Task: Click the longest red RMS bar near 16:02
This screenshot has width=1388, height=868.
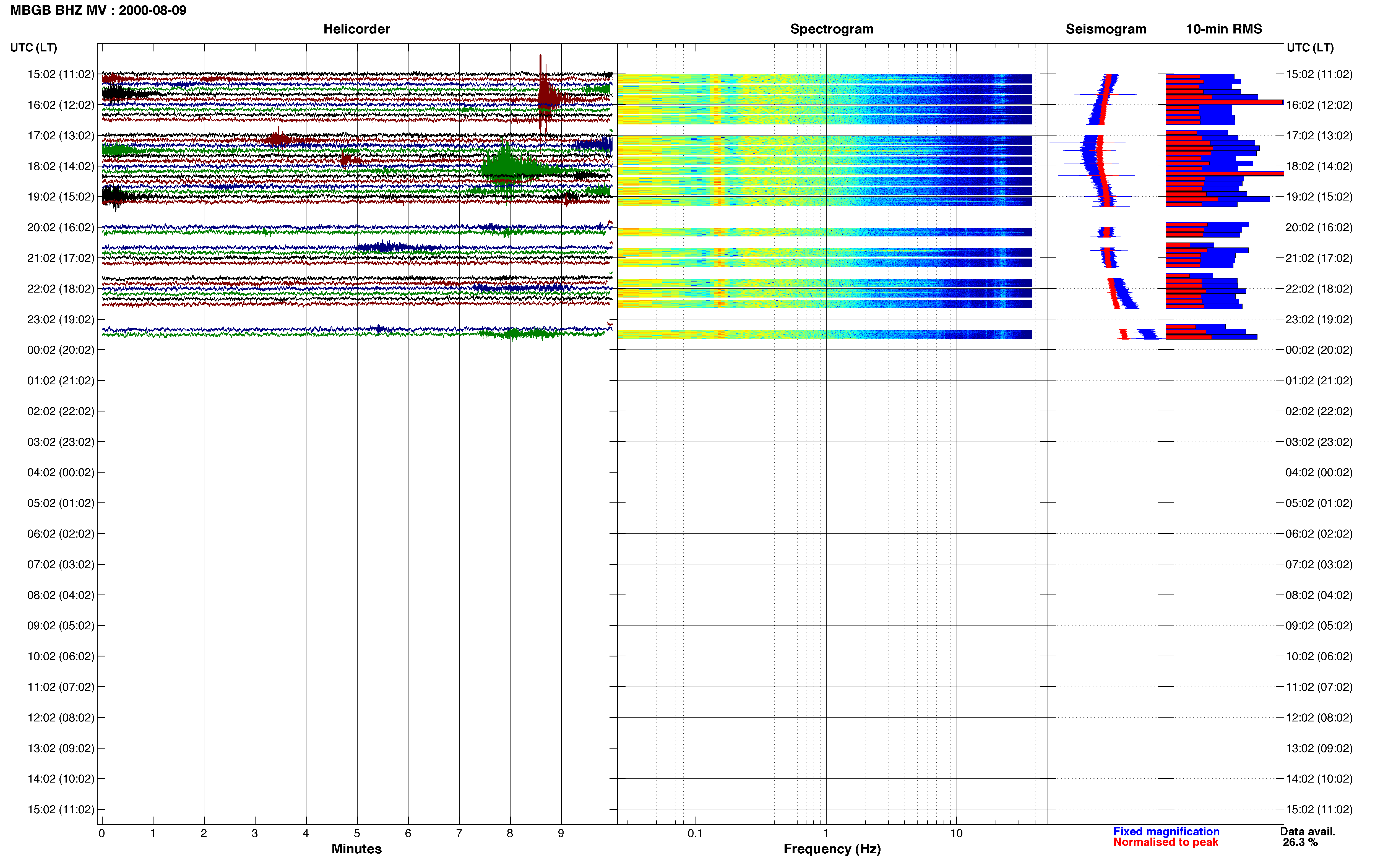Action: [x=1224, y=102]
